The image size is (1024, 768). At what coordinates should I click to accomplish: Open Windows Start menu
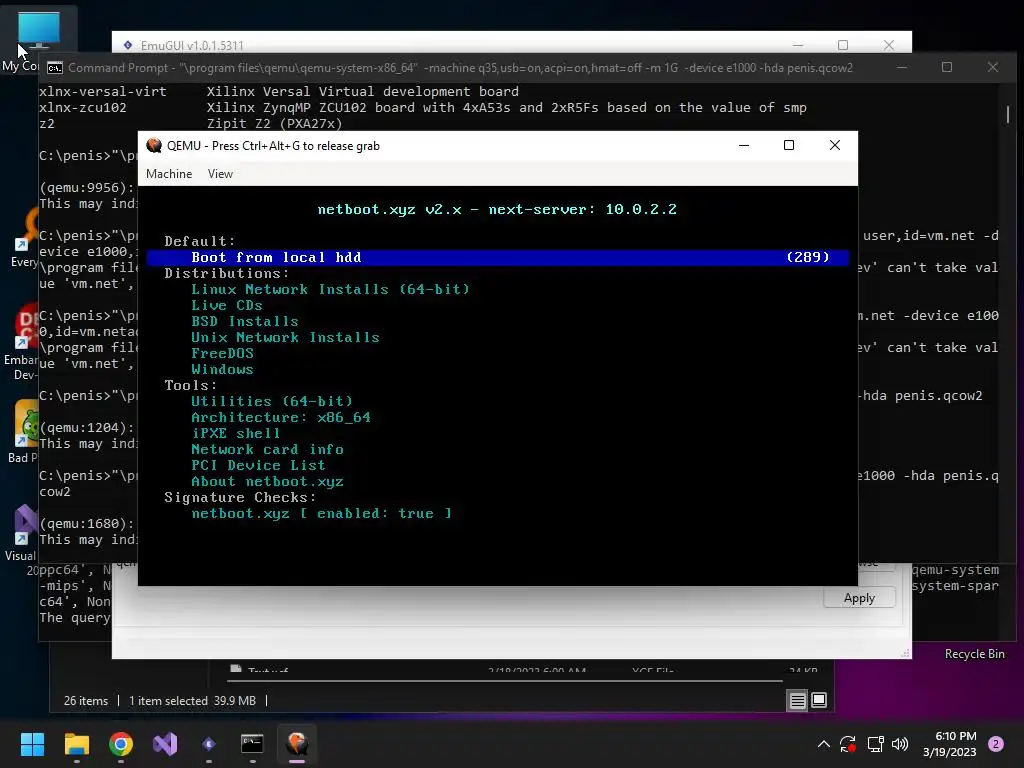32,744
